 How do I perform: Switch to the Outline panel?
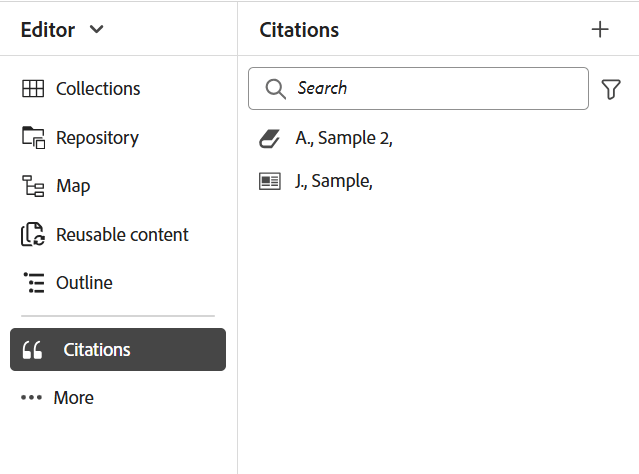pyautogui.click(x=84, y=283)
